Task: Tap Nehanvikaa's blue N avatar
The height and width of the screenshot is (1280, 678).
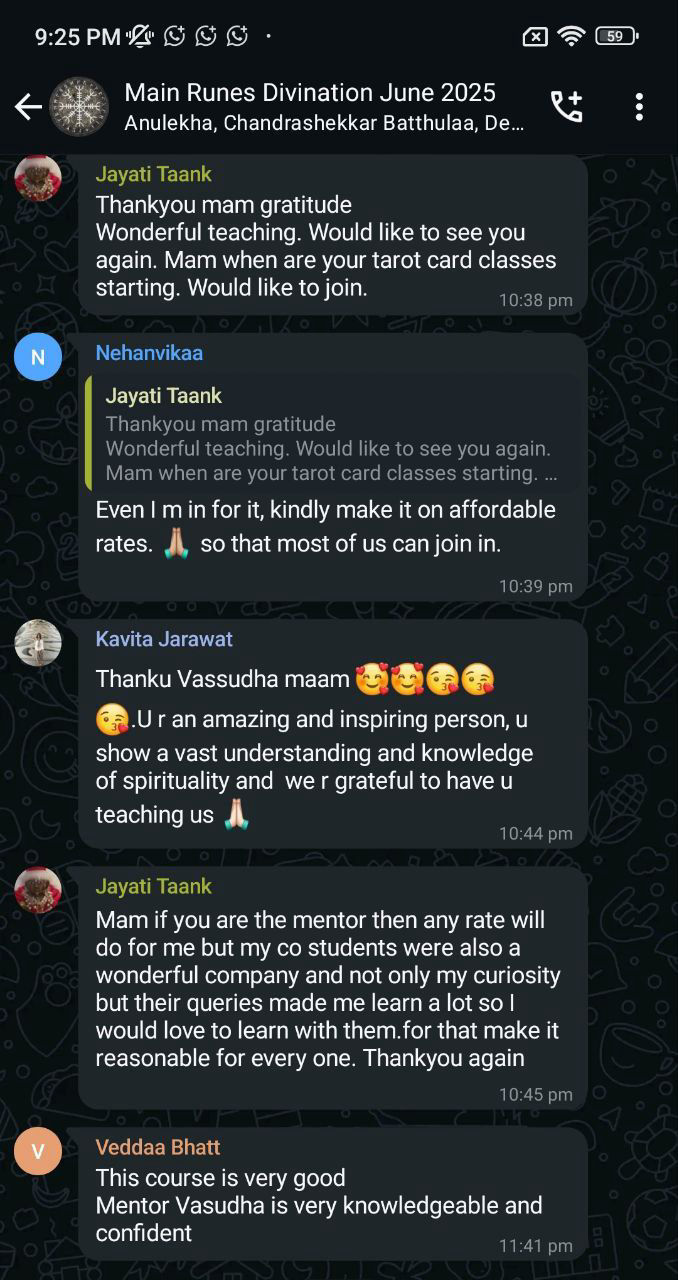Action: (38, 357)
